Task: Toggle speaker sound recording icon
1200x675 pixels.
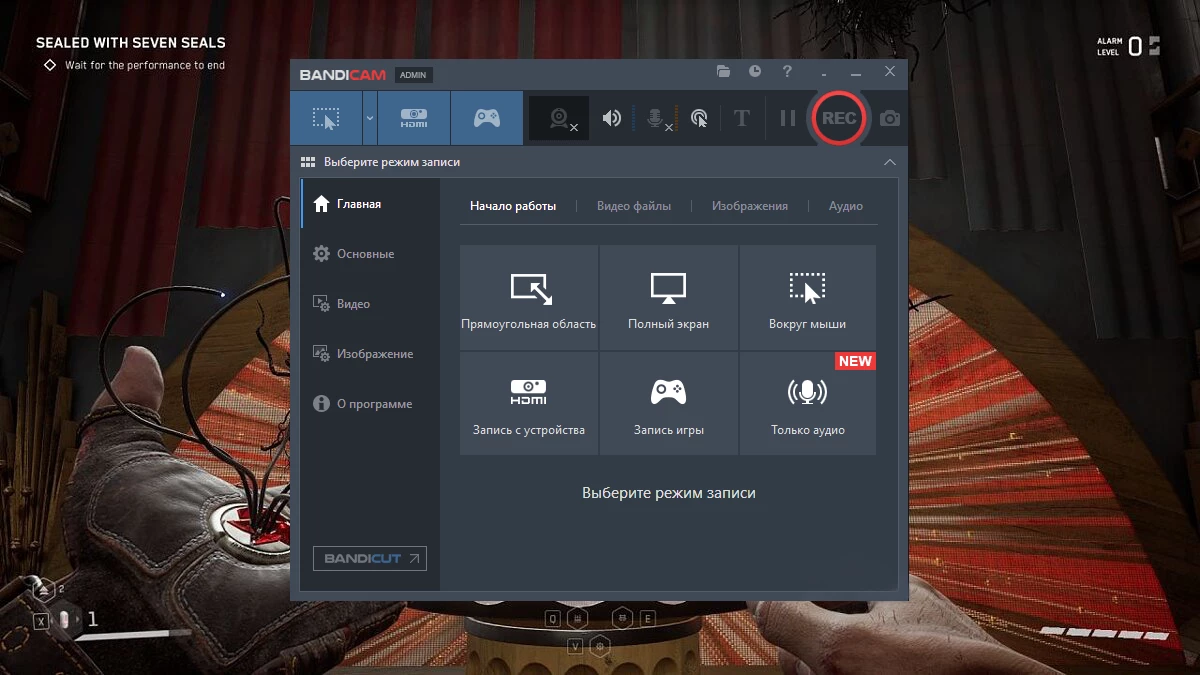Action: [611, 119]
